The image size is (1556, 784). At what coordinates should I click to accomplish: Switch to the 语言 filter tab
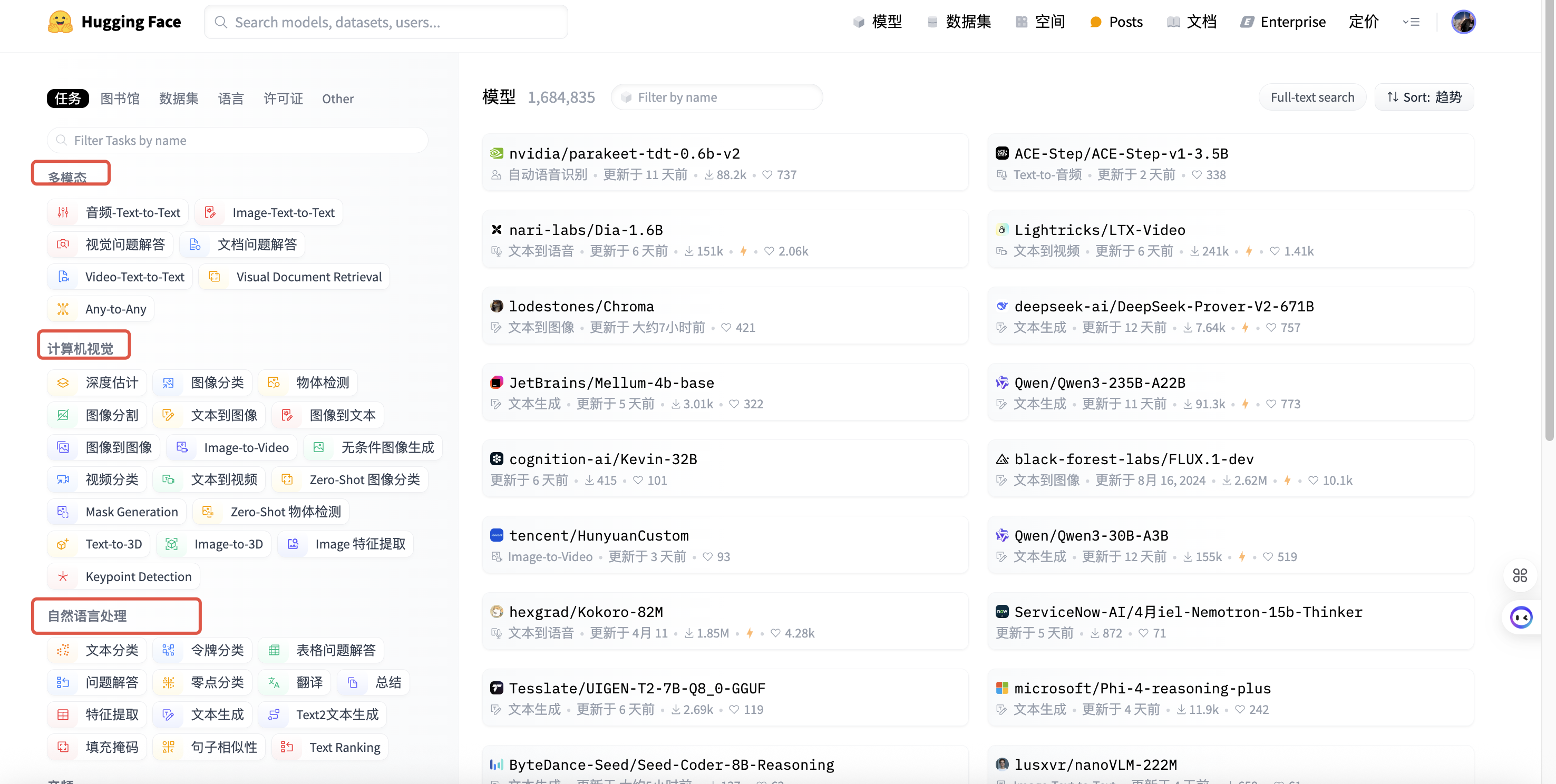[231, 99]
